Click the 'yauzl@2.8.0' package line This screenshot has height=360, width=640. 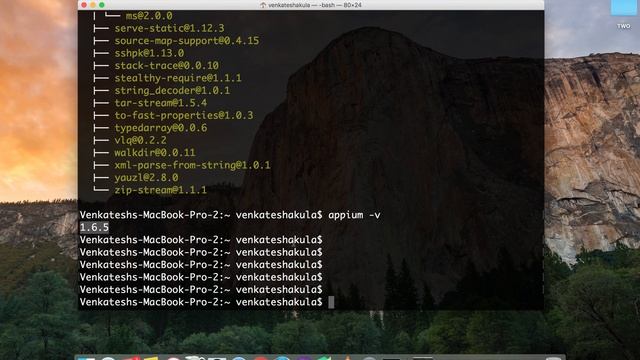(x=146, y=178)
